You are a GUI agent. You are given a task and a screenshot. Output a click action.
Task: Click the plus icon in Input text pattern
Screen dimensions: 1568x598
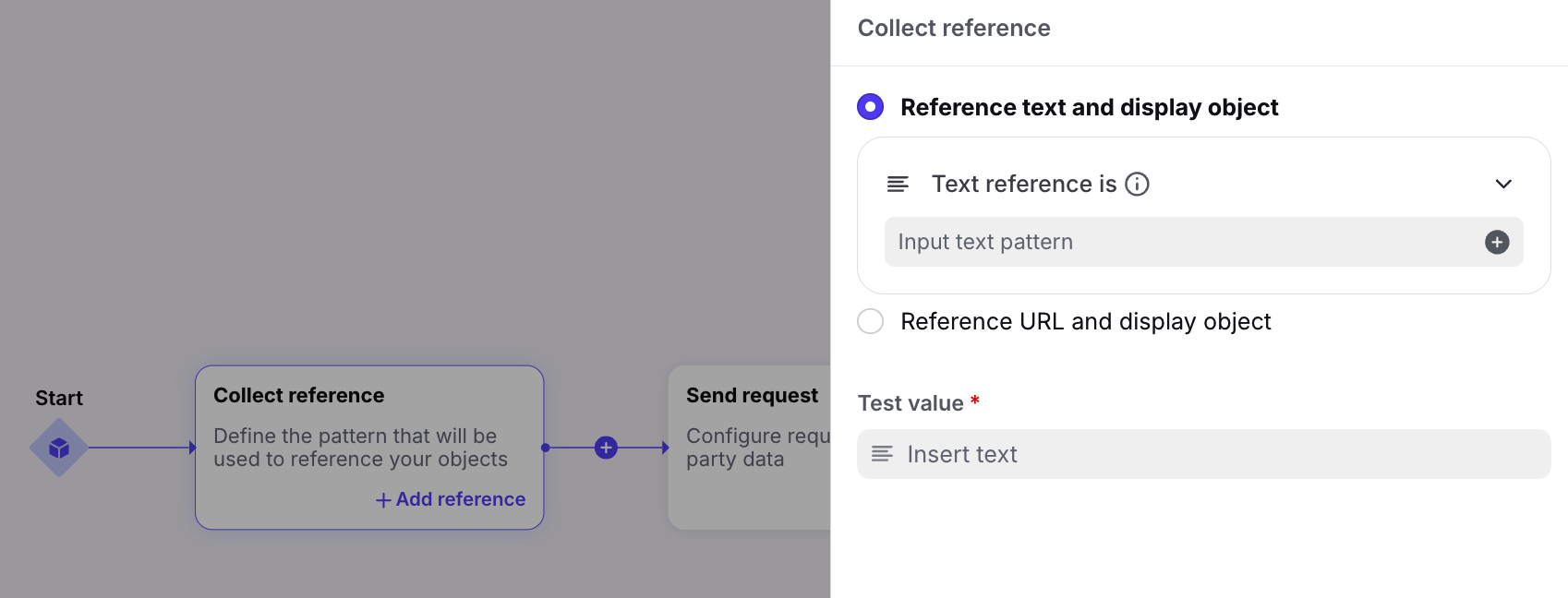1497,242
